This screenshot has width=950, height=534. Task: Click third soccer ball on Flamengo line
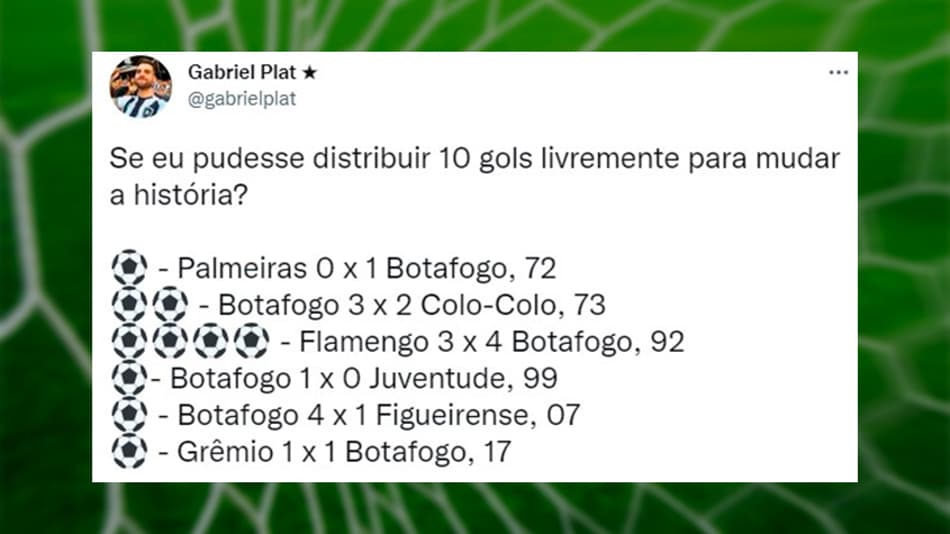point(211,341)
